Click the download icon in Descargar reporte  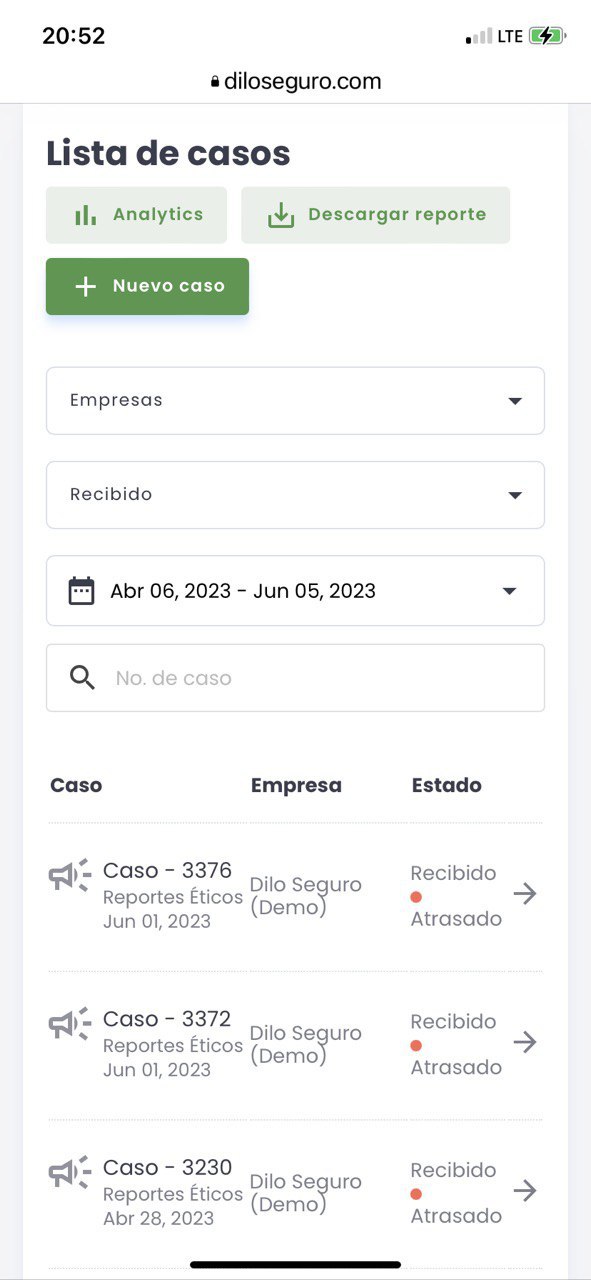(281, 215)
